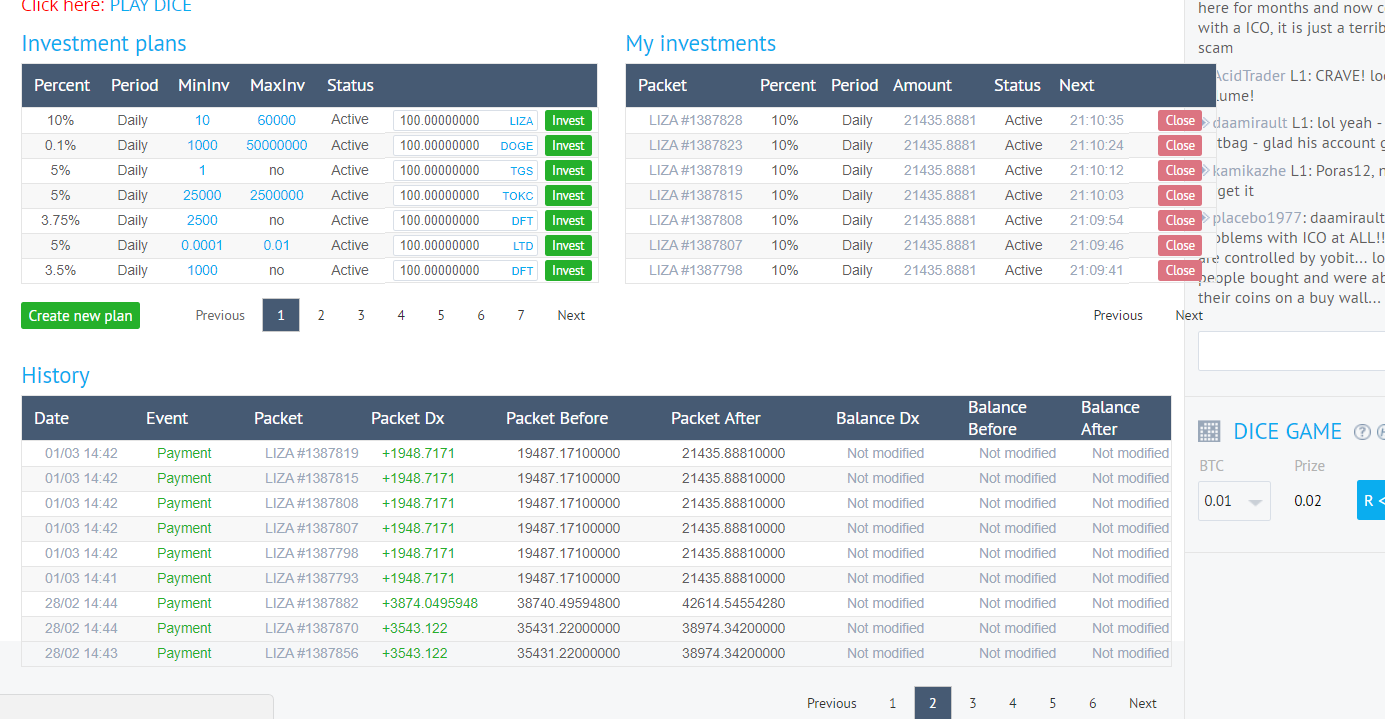Open the BTC bet amount dropdown showing 0.01
Viewport: 1385px width, 719px height.
[1234, 501]
